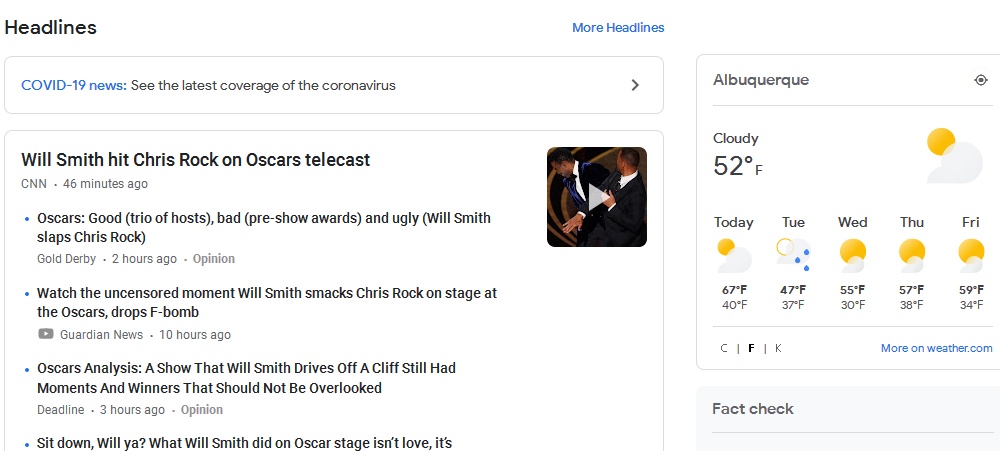
Task: Open the More Headlines link
Action: coord(618,27)
